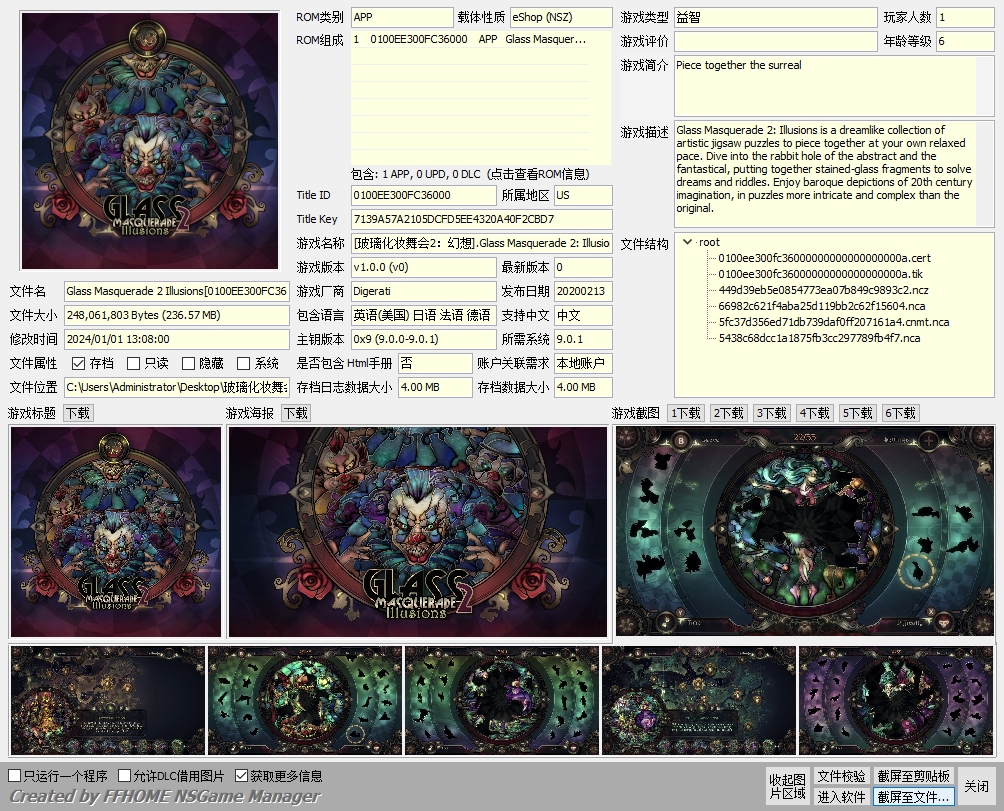1004x811 pixels.
Task: Uncheck the 获取更多信息 option
Action: tap(241, 776)
